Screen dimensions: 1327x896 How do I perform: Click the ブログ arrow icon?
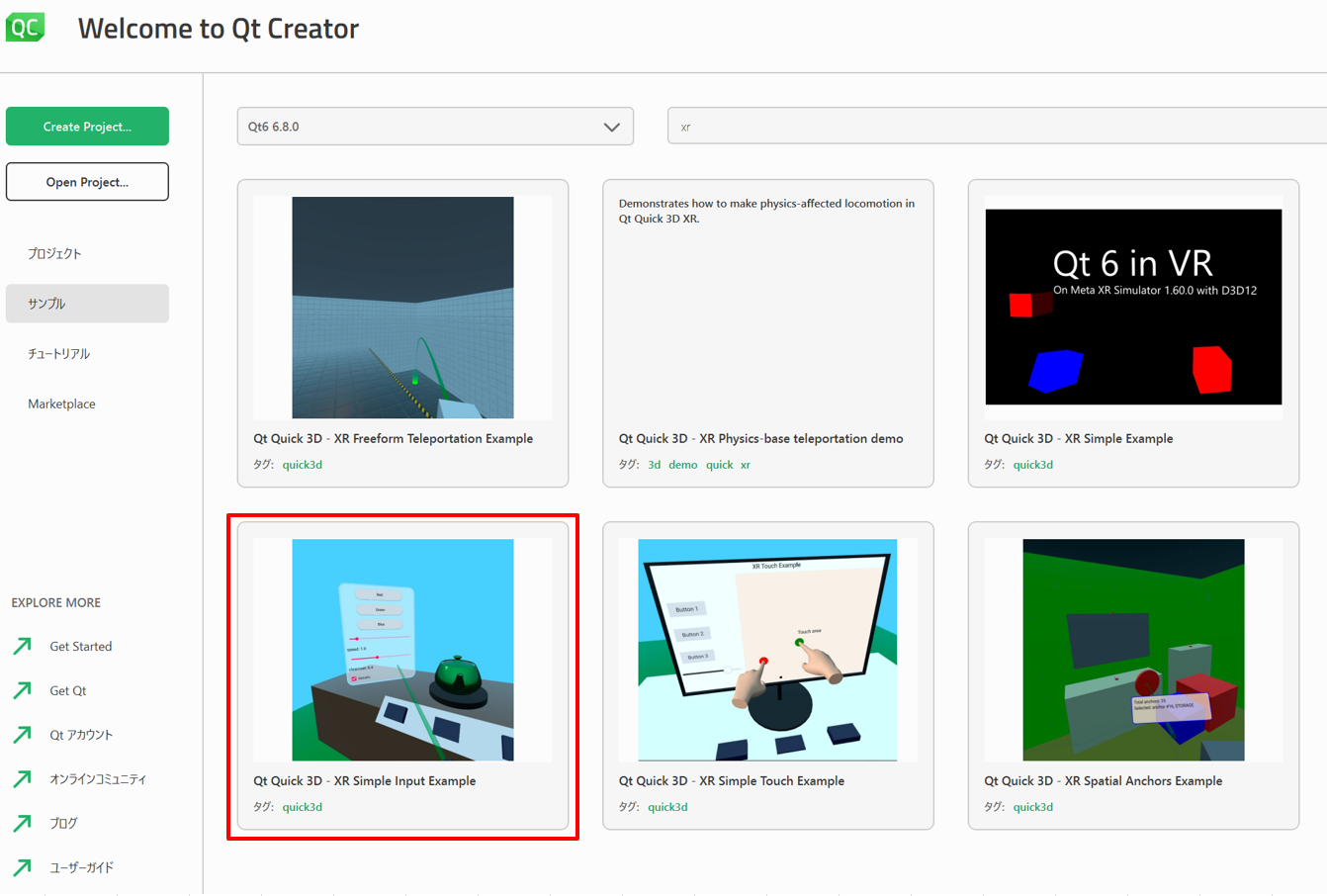(22, 823)
